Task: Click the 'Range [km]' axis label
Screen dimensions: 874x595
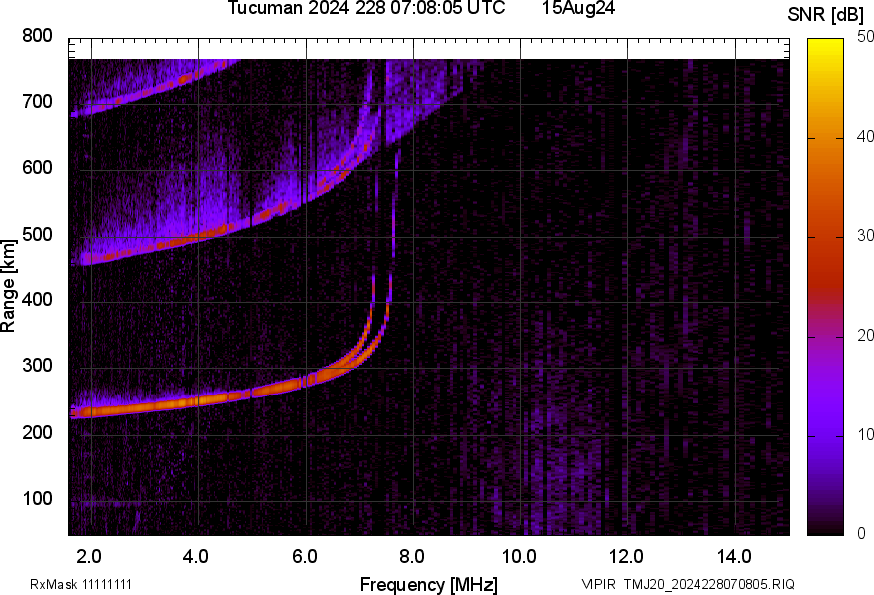Action: [8, 286]
